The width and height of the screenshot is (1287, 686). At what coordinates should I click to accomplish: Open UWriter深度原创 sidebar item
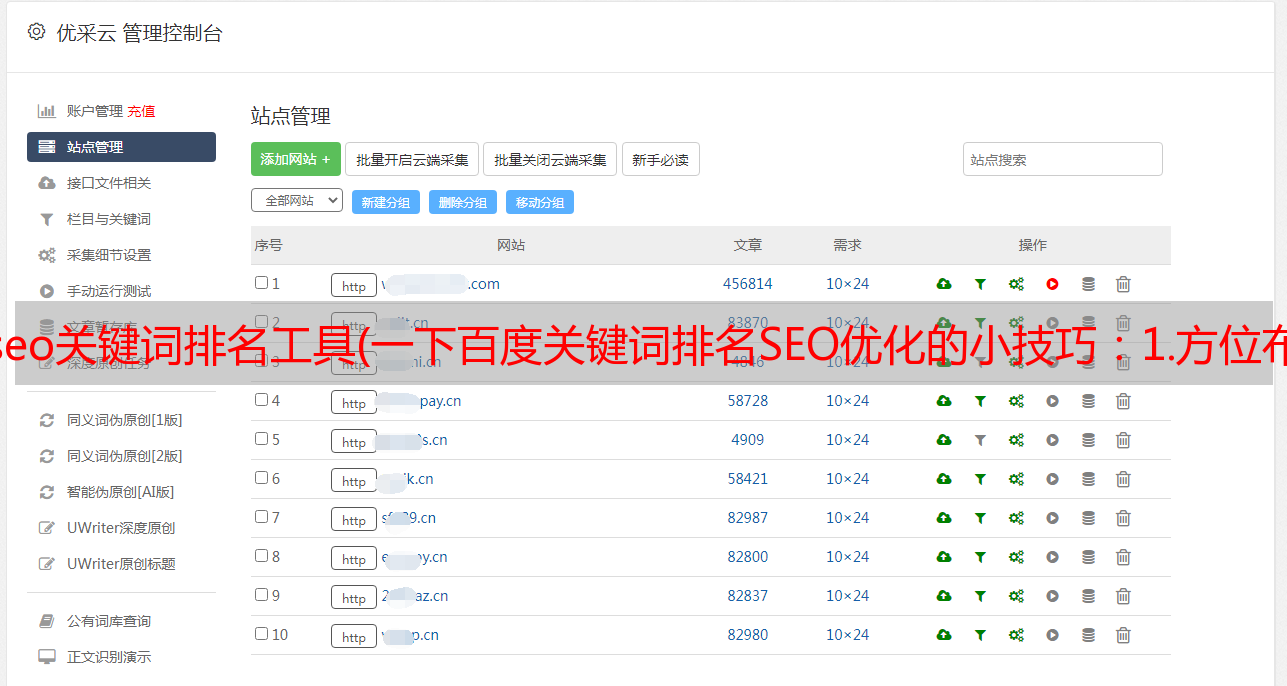[121, 528]
